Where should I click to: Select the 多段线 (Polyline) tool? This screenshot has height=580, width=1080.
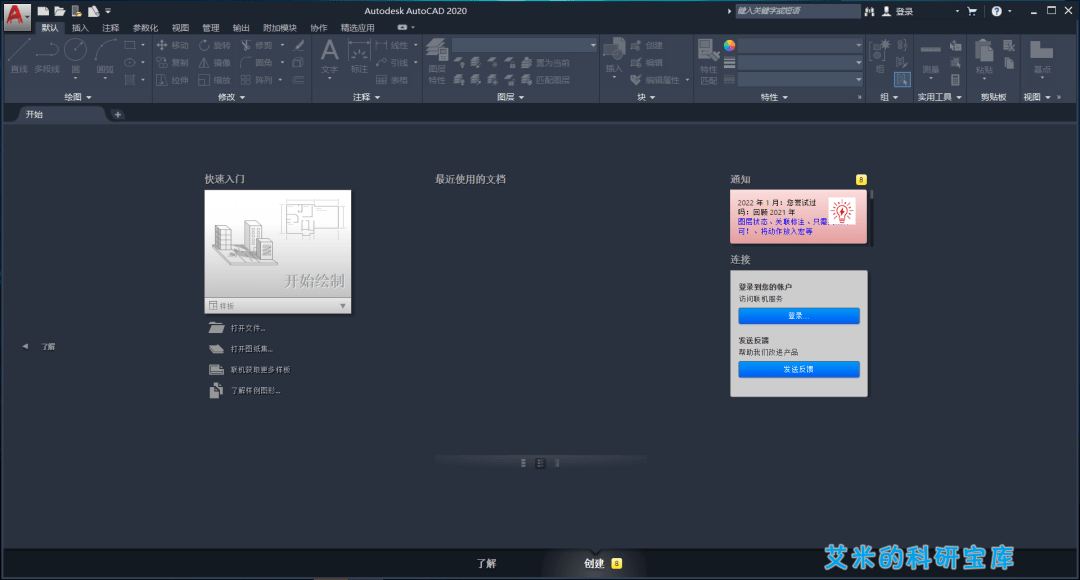click(x=47, y=56)
